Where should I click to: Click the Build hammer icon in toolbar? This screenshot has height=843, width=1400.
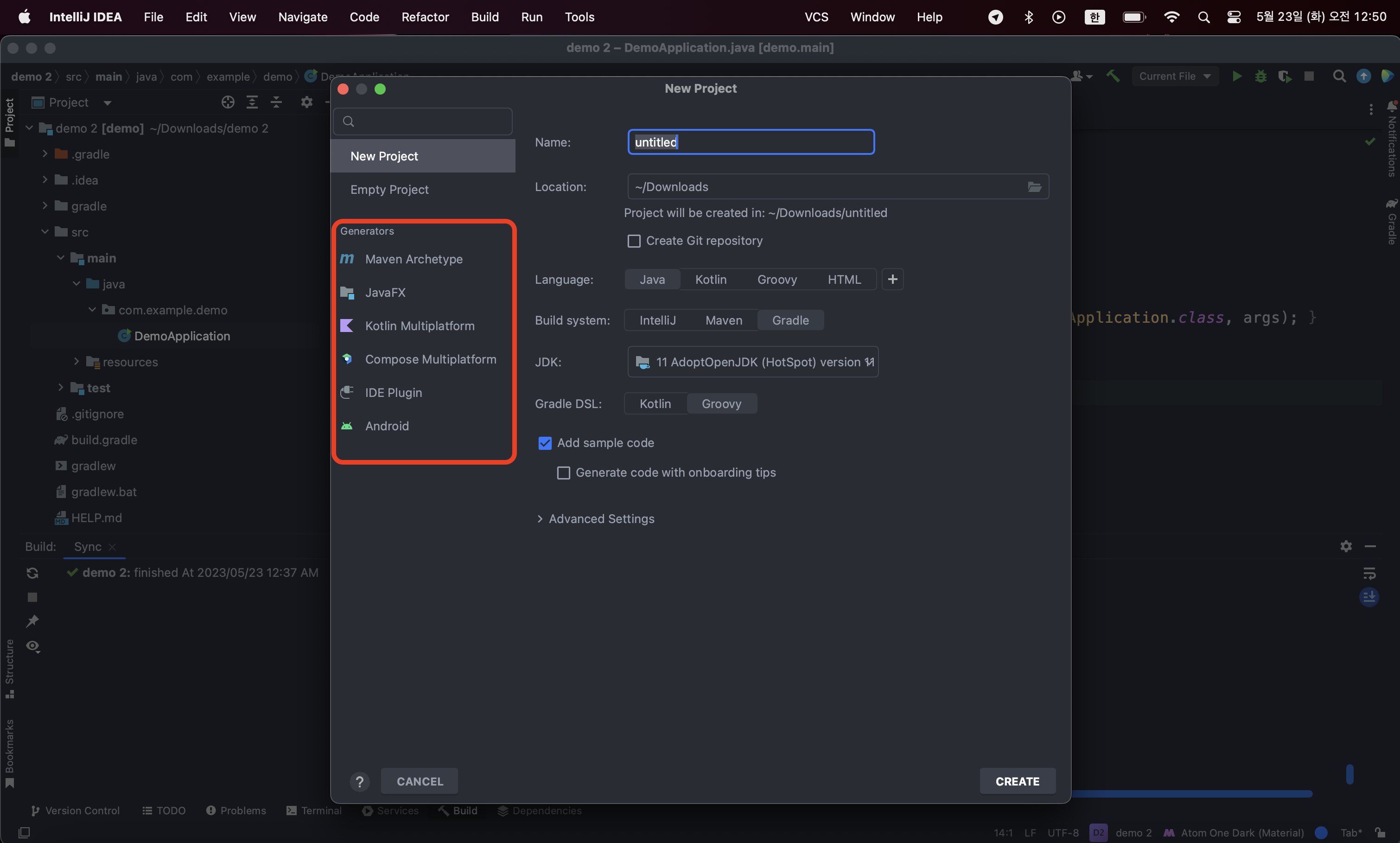pyautogui.click(x=1113, y=76)
